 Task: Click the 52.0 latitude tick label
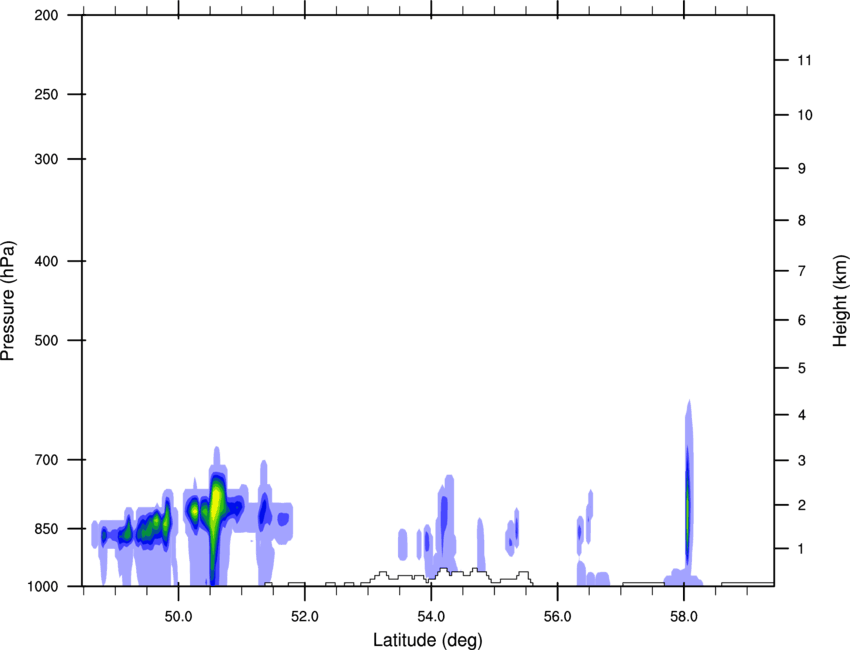click(305, 617)
